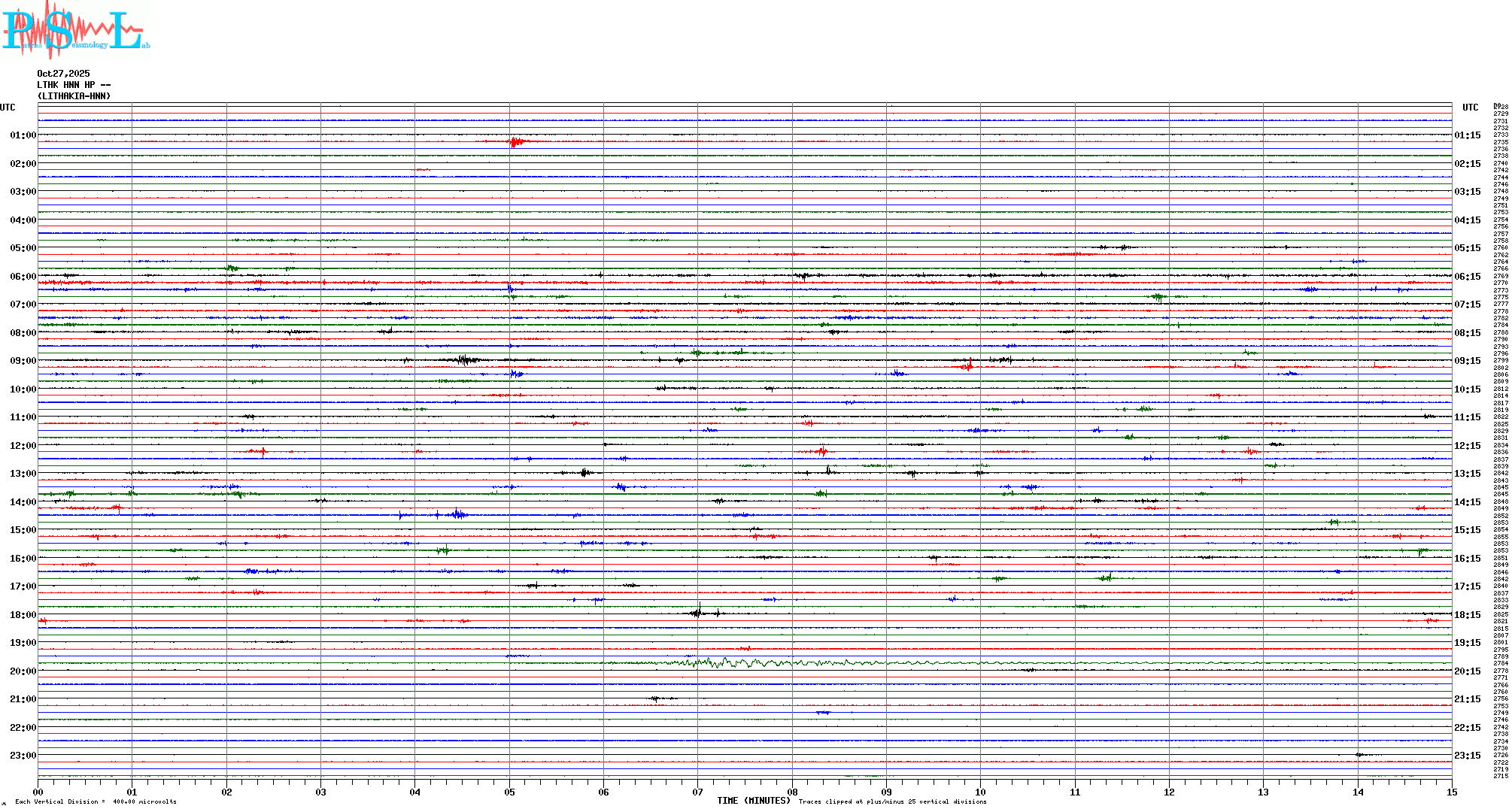Click the PSL Seismology Lab logo
The height and width of the screenshot is (812, 1512).
[75, 29]
